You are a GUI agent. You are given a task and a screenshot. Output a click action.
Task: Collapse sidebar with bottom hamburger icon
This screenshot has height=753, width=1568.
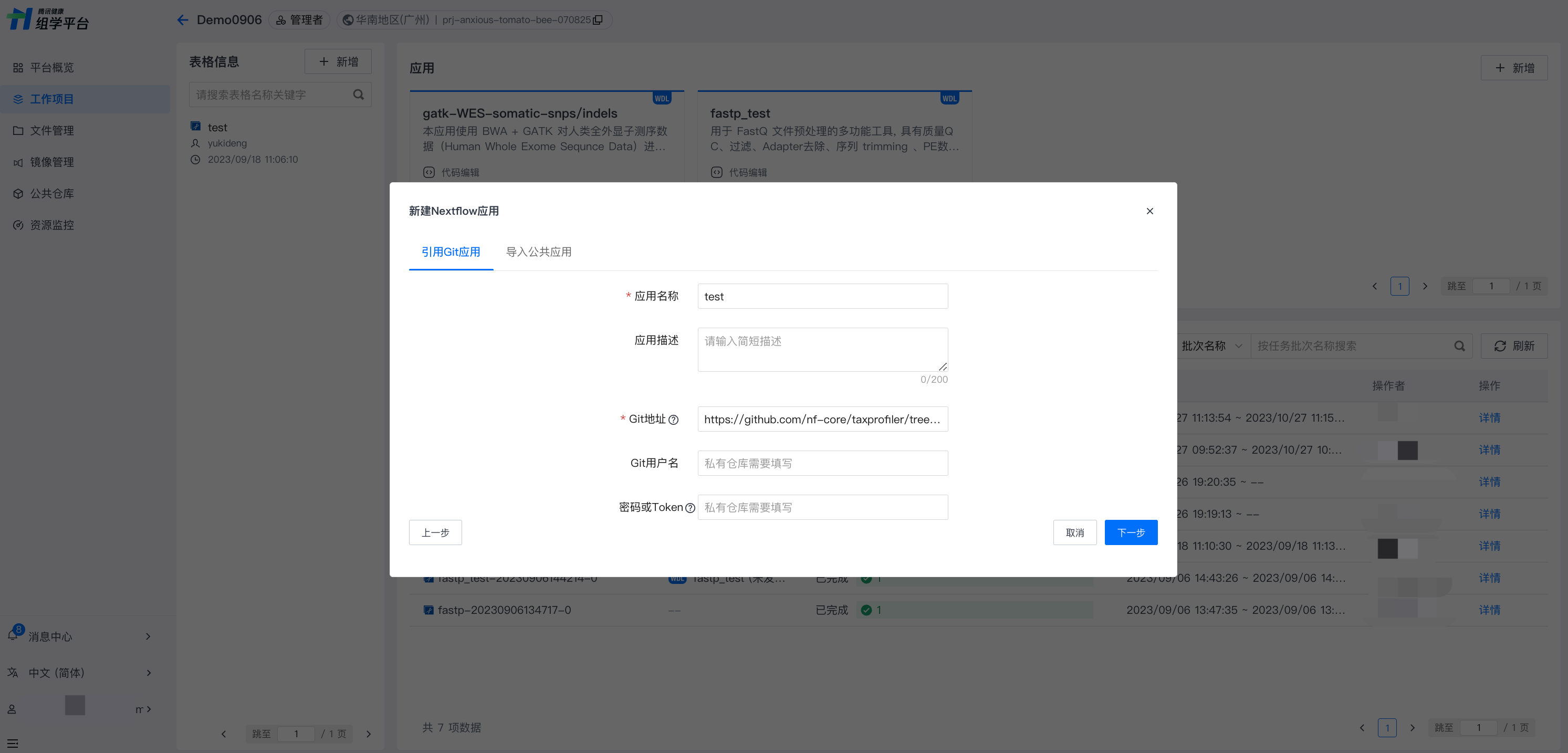pyautogui.click(x=13, y=743)
